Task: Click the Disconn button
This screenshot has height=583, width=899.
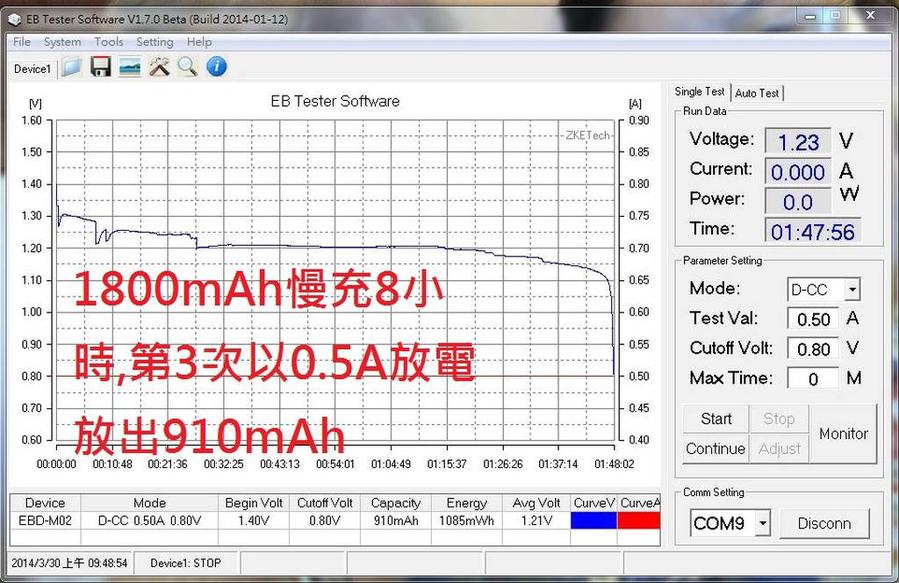Action: pos(824,523)
